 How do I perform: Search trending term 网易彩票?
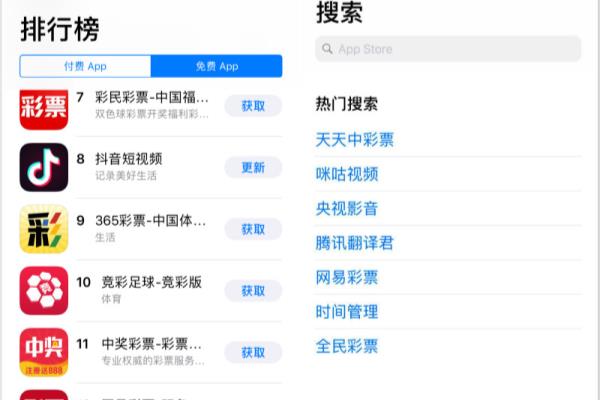[347, 277]
